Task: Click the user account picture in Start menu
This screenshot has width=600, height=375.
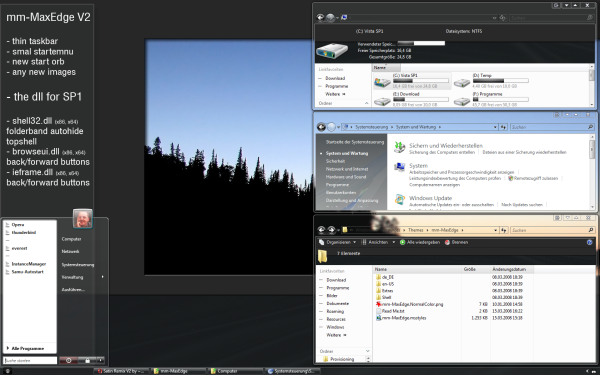Action: 83,218
